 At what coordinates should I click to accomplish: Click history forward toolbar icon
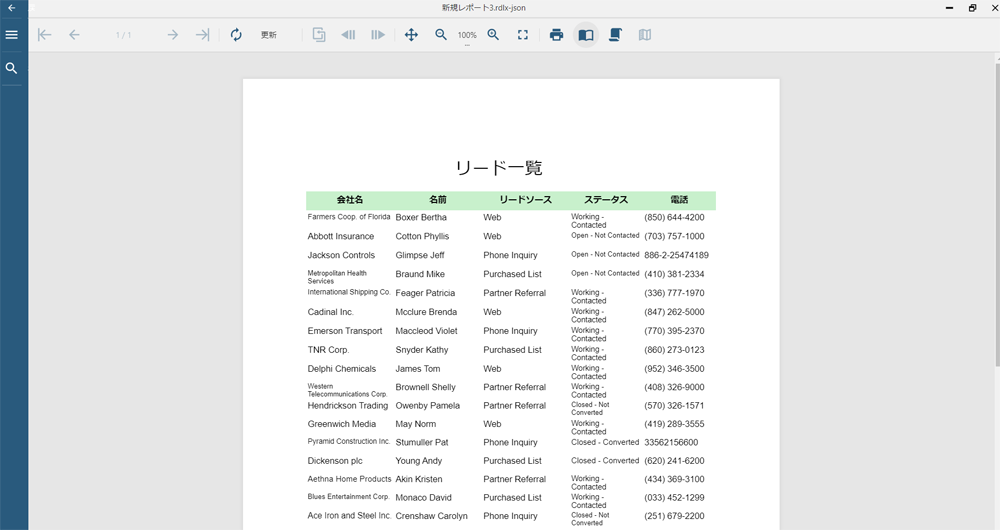click(x=378, y=34)
